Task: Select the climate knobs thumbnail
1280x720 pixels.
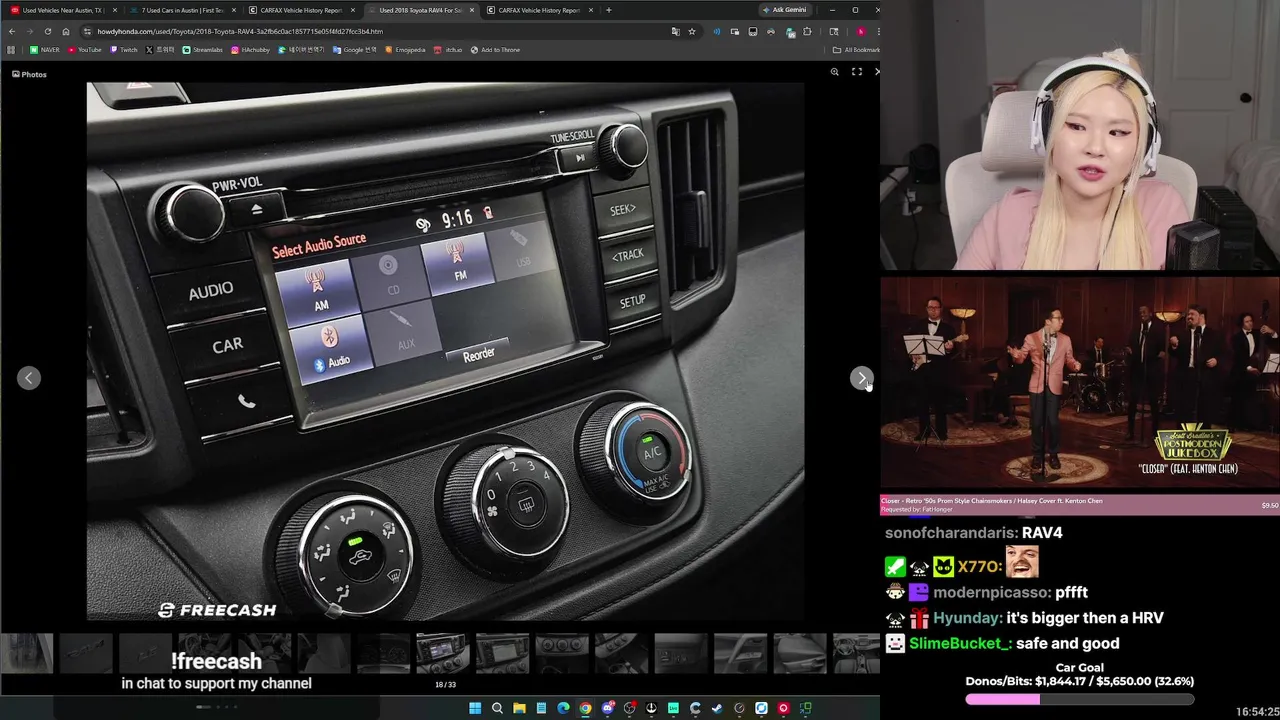Action: (x=562, y=653)
